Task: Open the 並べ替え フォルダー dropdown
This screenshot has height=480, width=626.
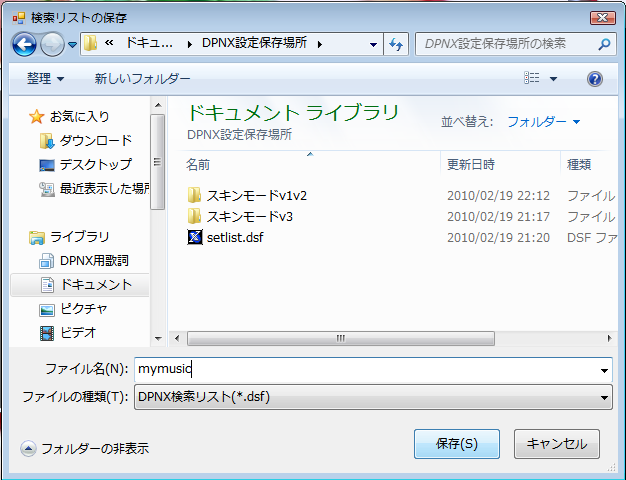Action: [543, 121]
